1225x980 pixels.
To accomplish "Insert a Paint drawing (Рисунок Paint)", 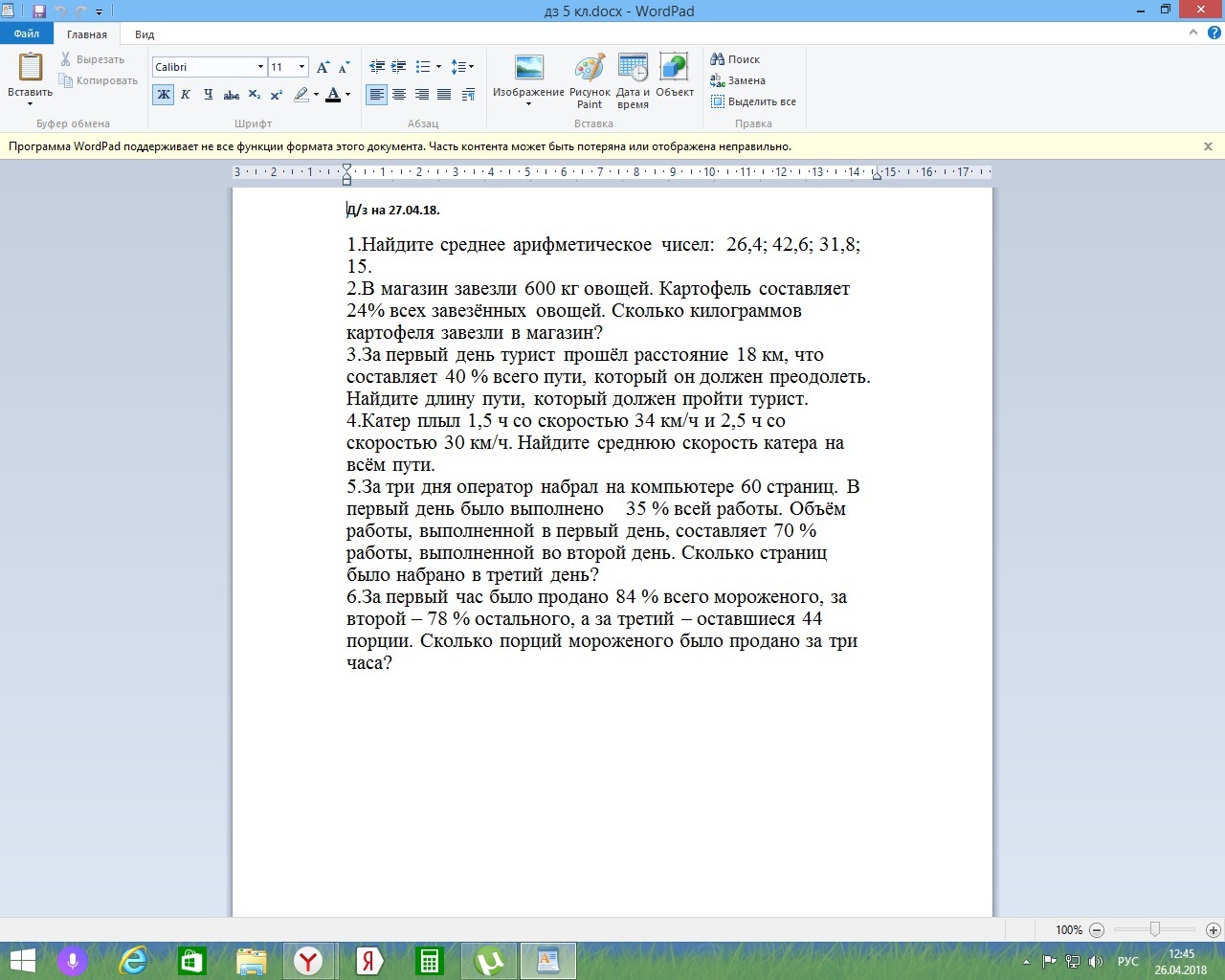I will 590,80.
